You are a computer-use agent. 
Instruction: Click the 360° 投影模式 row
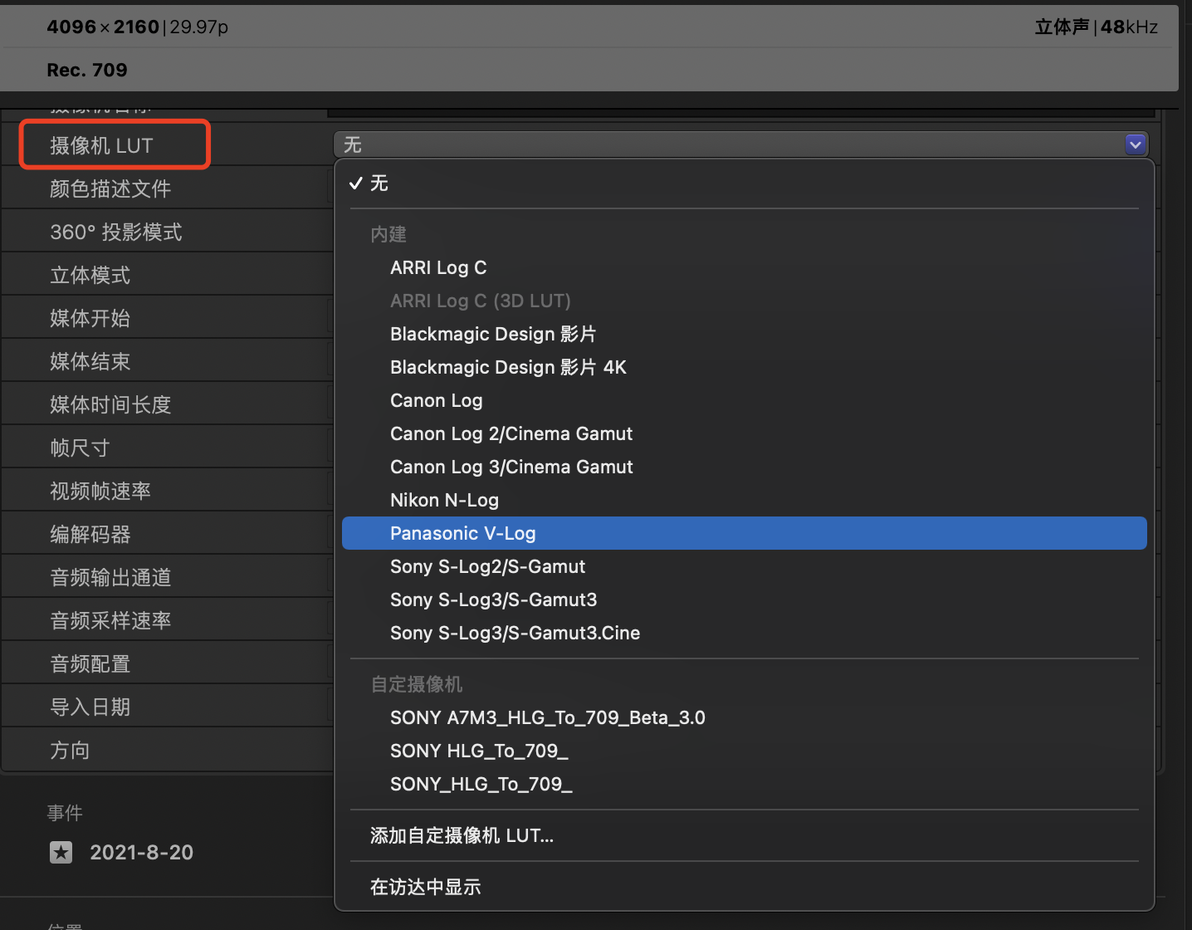[167, 232]
